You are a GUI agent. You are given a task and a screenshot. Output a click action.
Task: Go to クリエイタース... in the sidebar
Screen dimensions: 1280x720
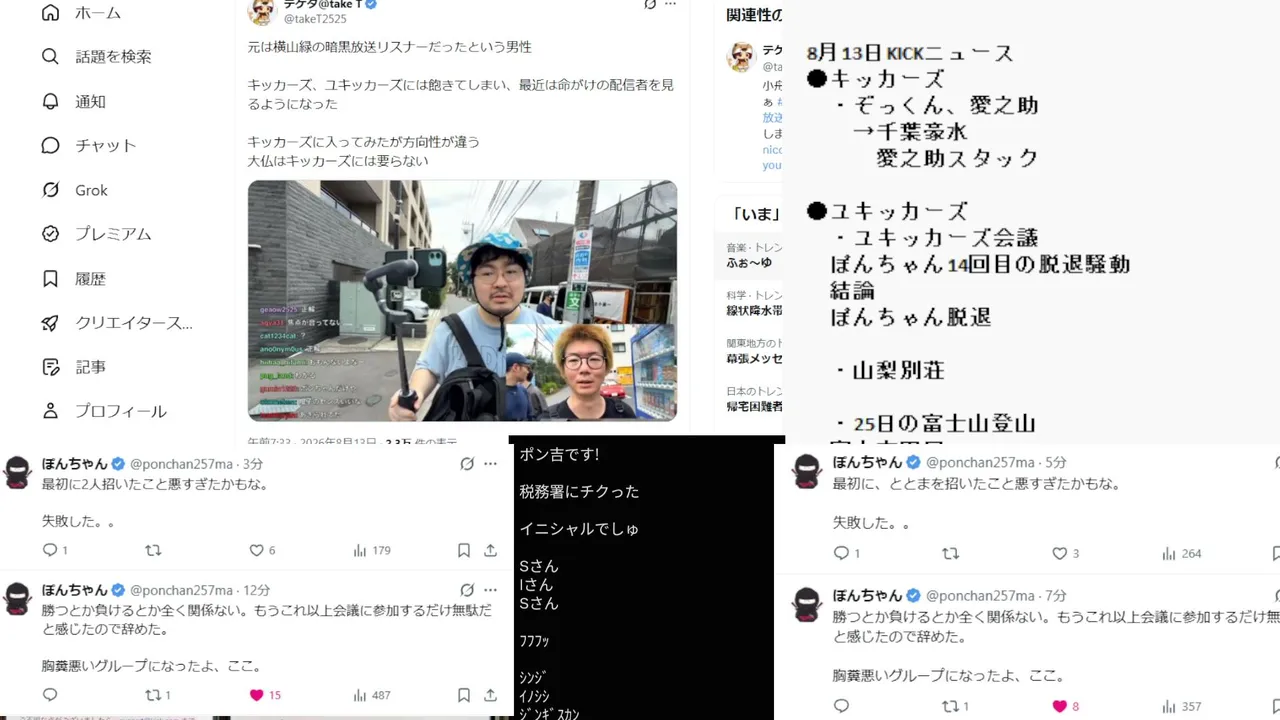pos(116,323)
